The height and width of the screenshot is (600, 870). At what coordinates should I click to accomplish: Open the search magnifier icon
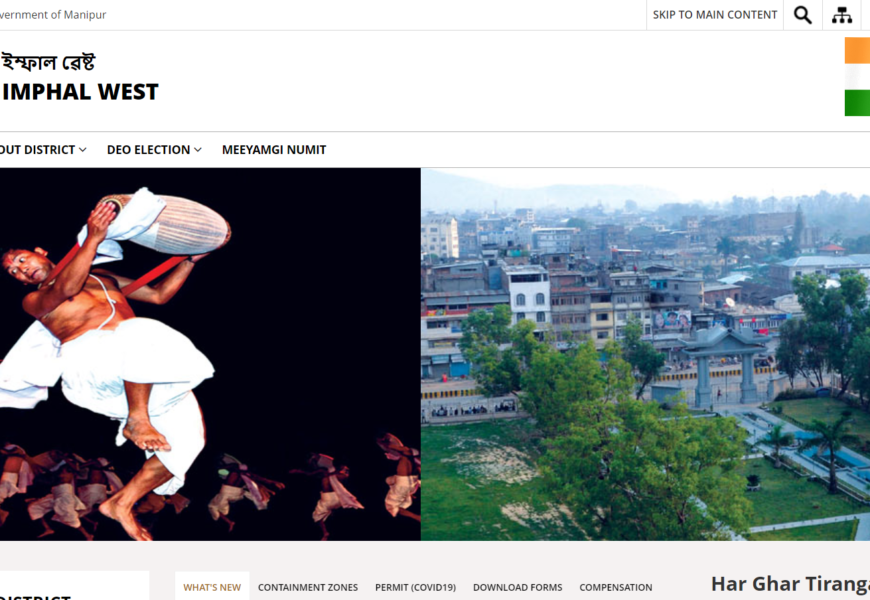(x=802, y=15)
